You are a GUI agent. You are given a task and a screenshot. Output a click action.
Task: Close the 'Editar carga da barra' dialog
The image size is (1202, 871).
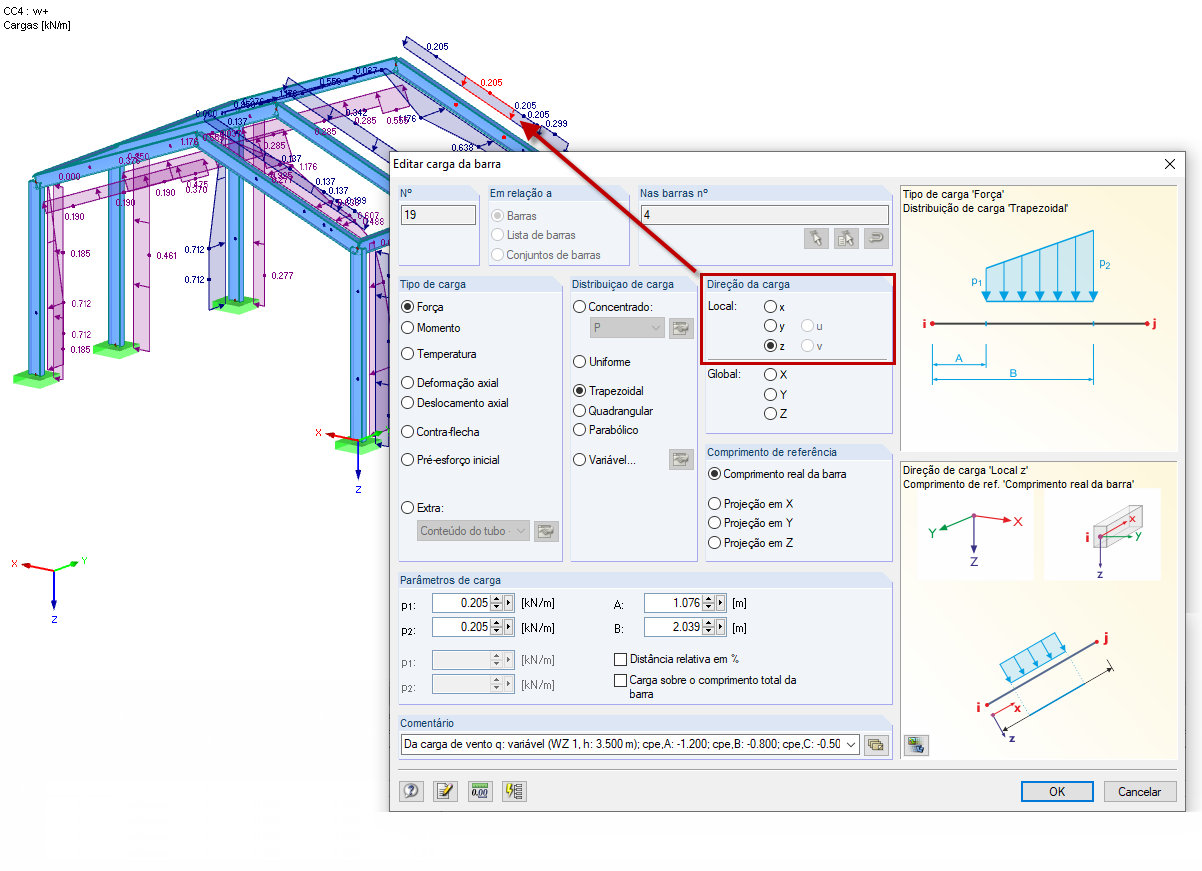click(x=1170, y=164)
